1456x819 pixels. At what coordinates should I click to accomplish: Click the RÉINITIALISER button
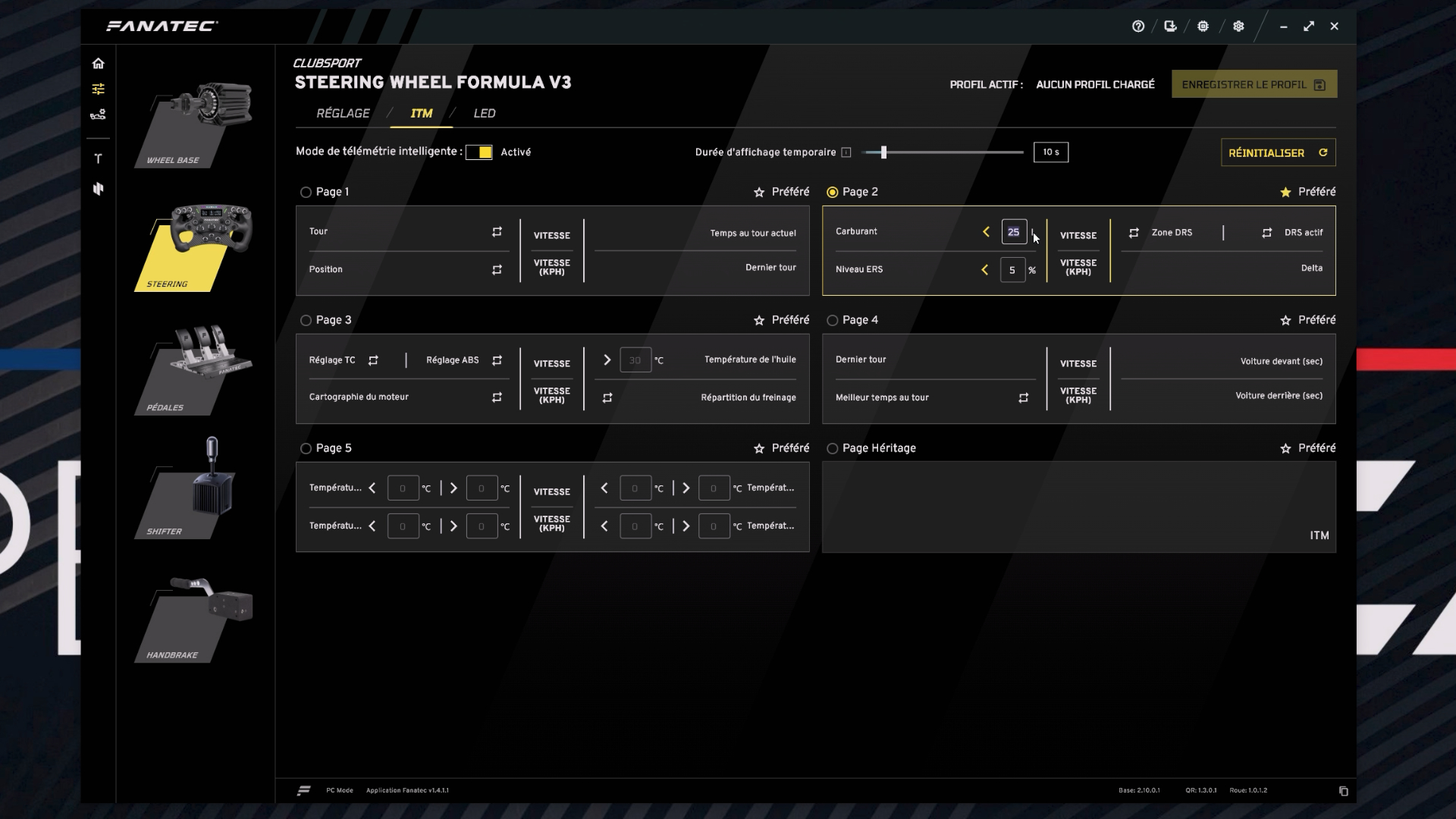(1277, 152)
